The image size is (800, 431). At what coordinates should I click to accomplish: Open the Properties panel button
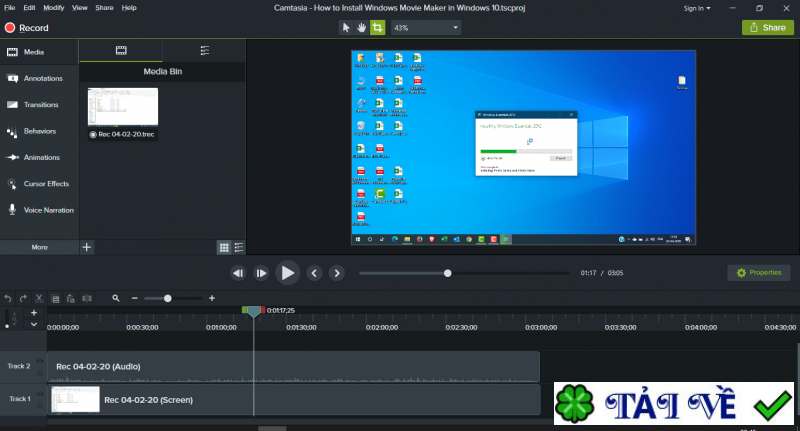coord(757,272)
